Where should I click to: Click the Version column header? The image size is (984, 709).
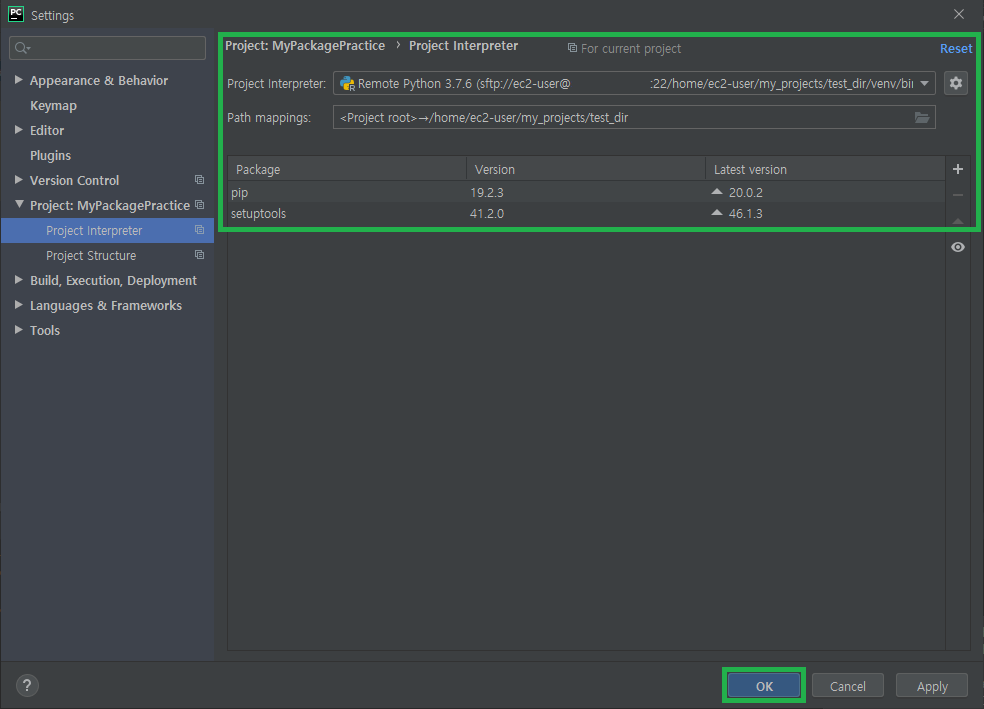pos(586,169)
